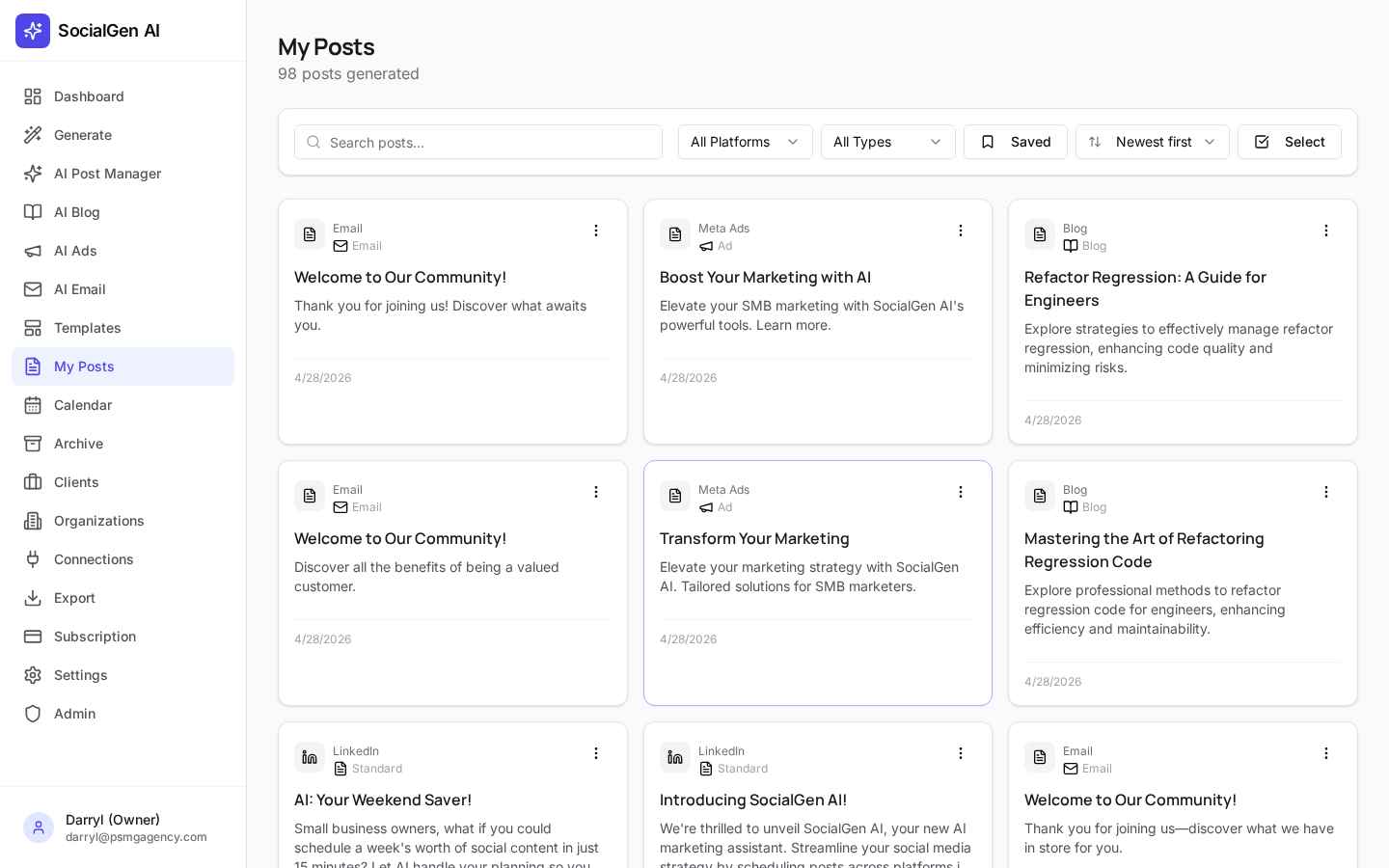
Task: Click the Settings gear icon
Action: point(33,675)
